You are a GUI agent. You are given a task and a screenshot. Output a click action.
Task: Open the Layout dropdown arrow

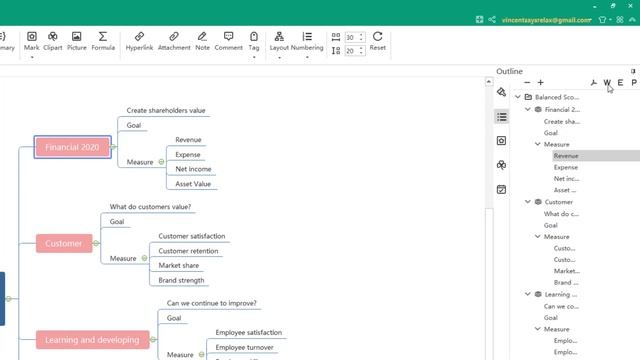280,58
